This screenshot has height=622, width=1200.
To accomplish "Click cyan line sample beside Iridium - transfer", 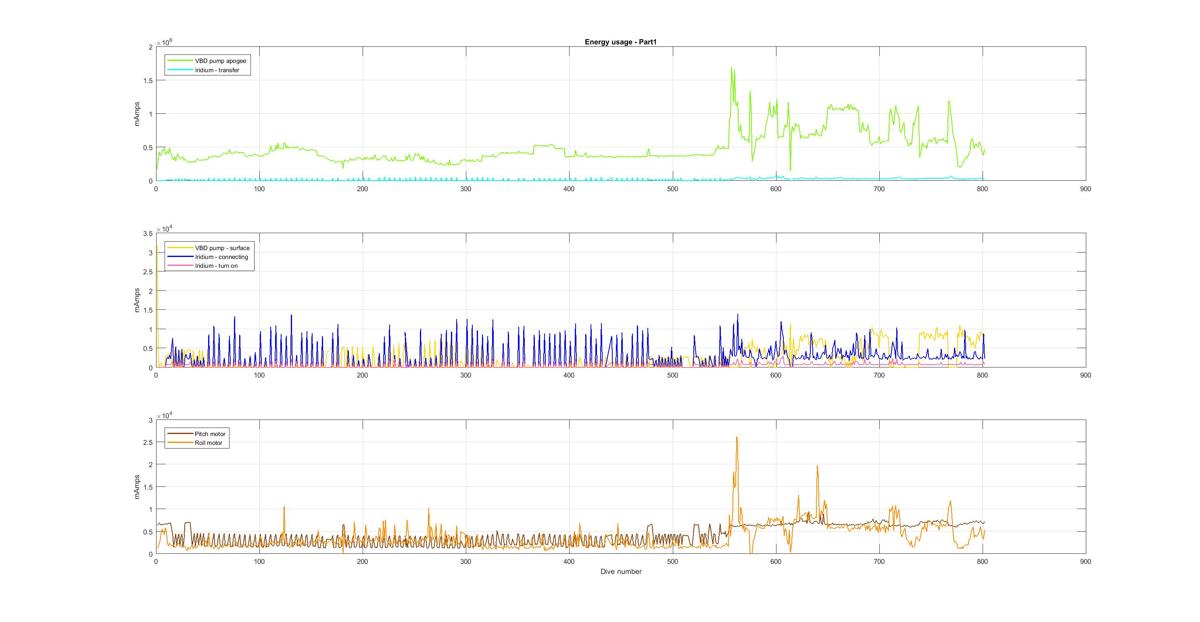I will (180, 70).
